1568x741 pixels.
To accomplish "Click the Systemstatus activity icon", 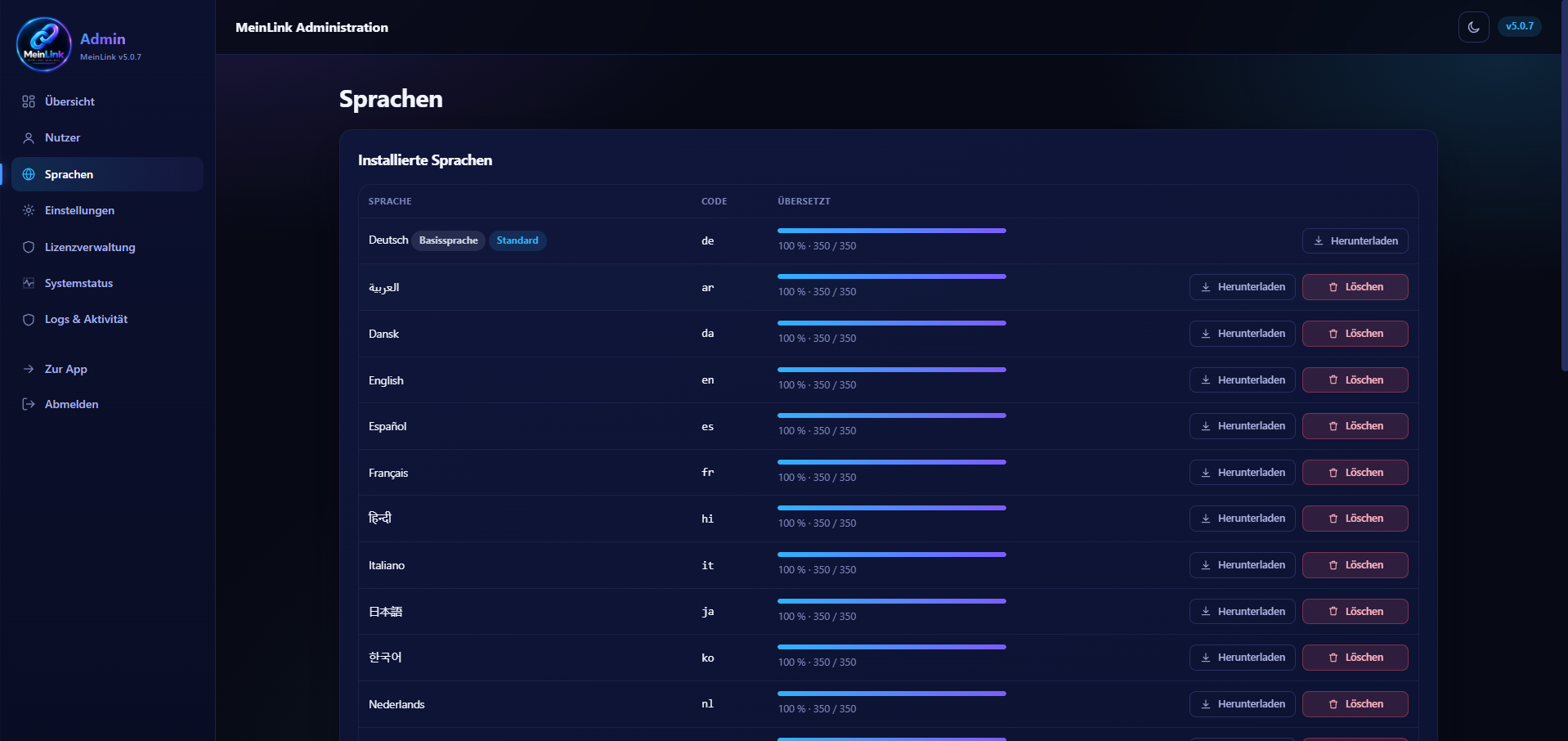I will coord(29,283).
